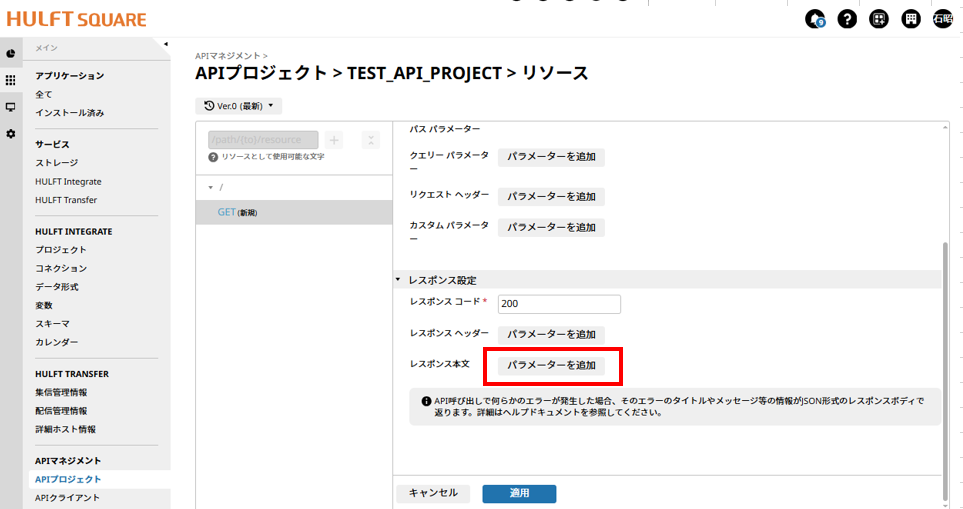This screenshot has width=963, height=509.
Task: Click the レスポンス コード input field
Action: tap(559, 304)
